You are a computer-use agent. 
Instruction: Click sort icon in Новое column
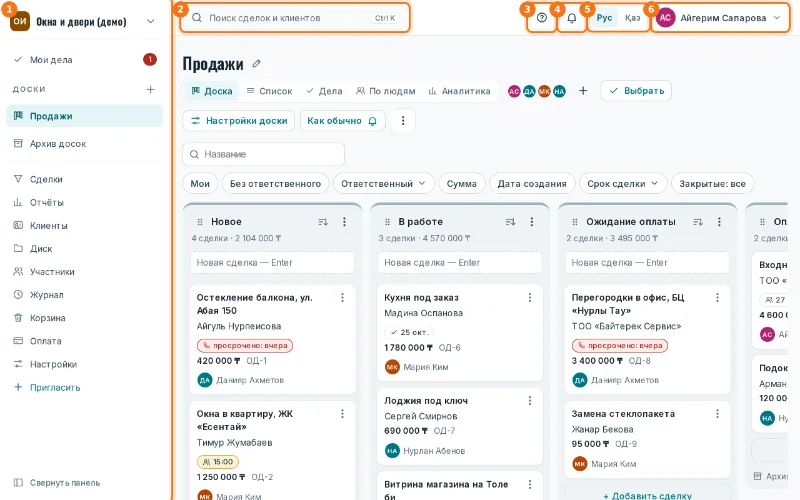(323, 222)
